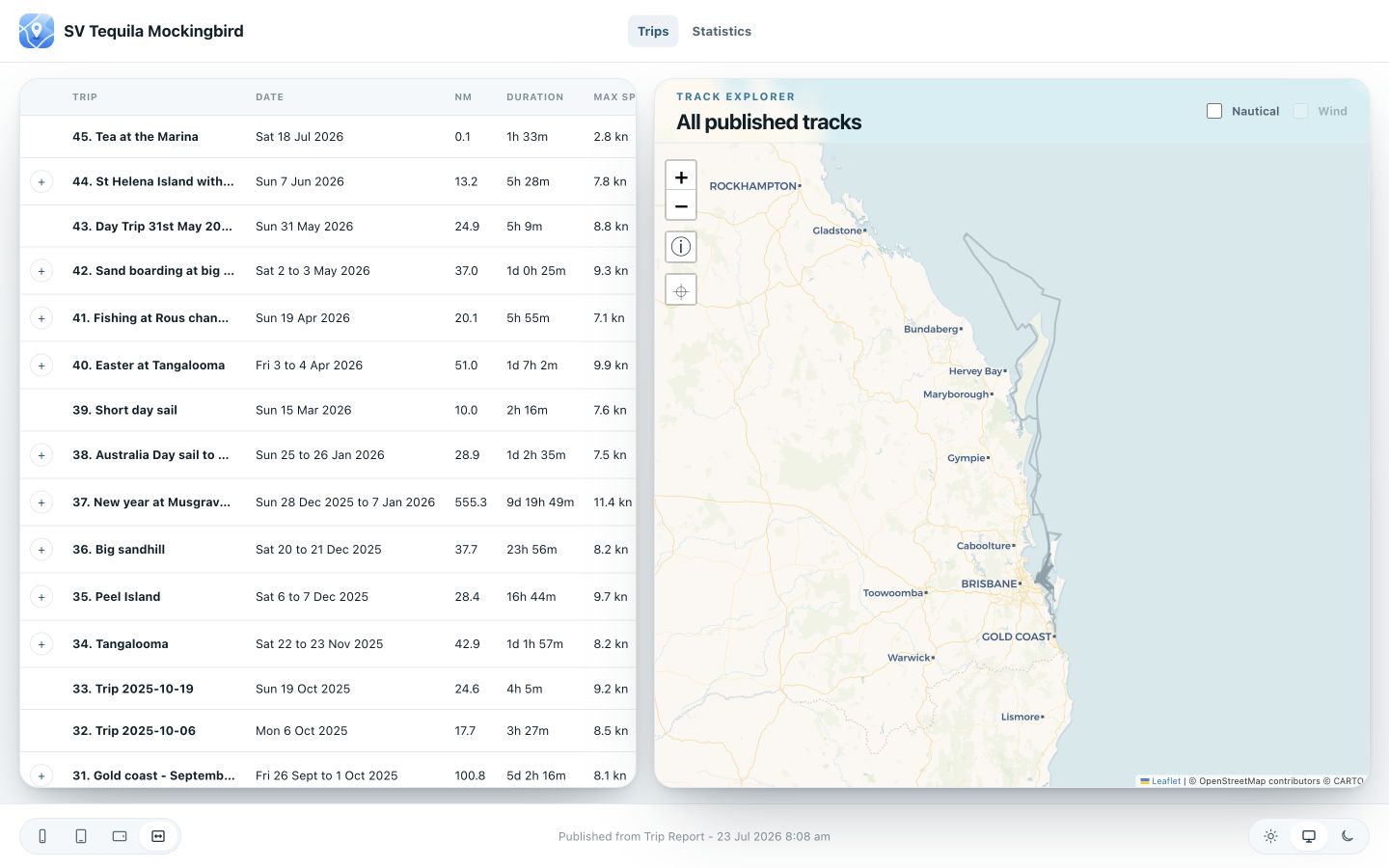Select trip 33 Trip 2025-10-19

pos(328,689)
